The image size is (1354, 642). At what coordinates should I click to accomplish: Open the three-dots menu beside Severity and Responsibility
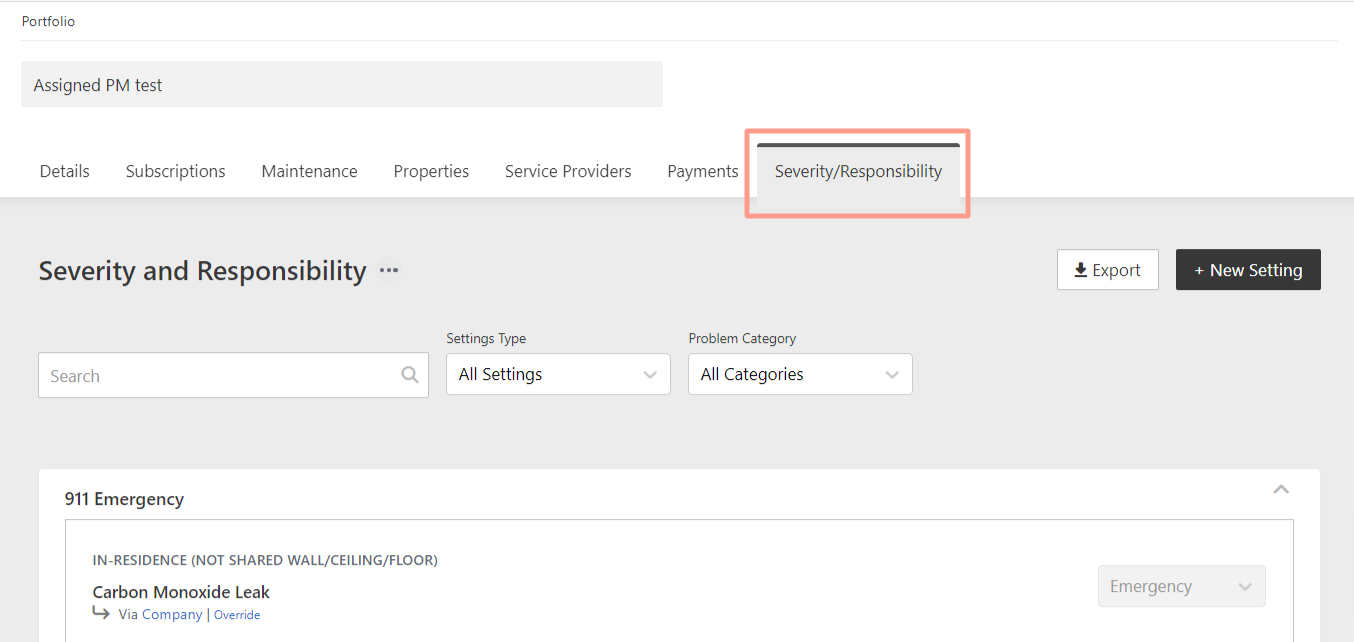[389, 271]
